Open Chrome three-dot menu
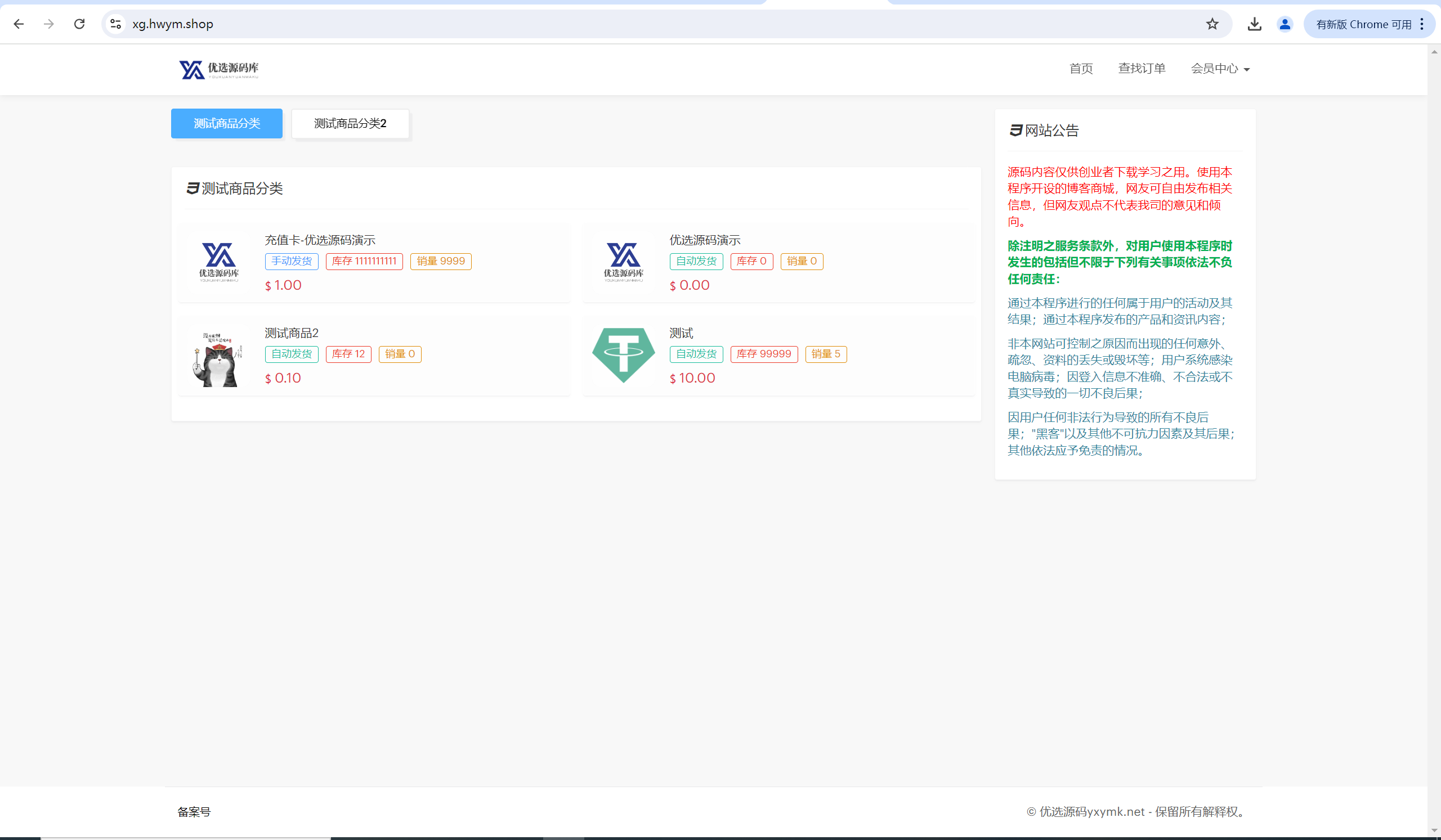1441x840 pixels. click(1421, 24)
